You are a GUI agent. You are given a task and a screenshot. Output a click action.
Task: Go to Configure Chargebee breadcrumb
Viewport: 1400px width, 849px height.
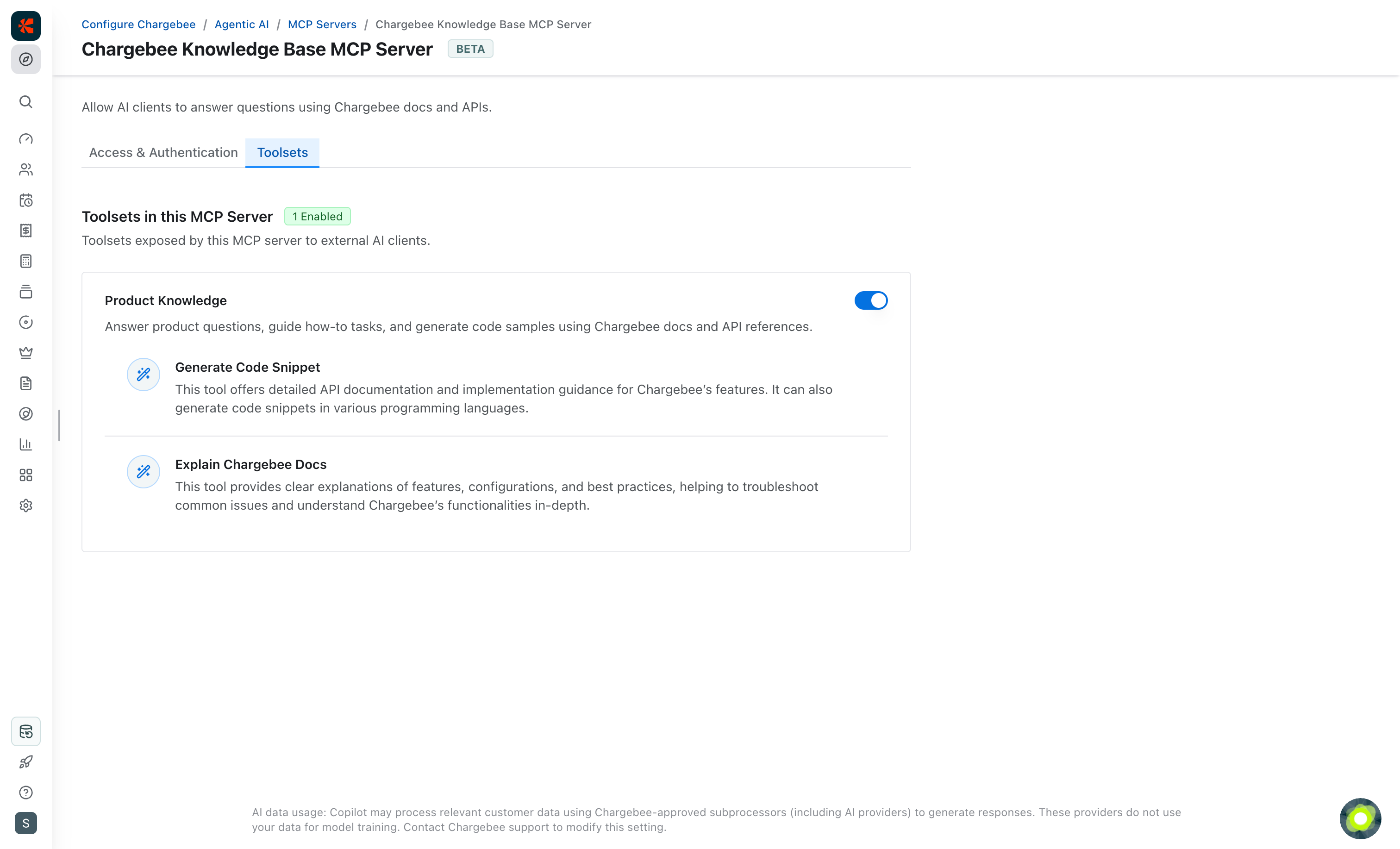click(x=138, y=25)
